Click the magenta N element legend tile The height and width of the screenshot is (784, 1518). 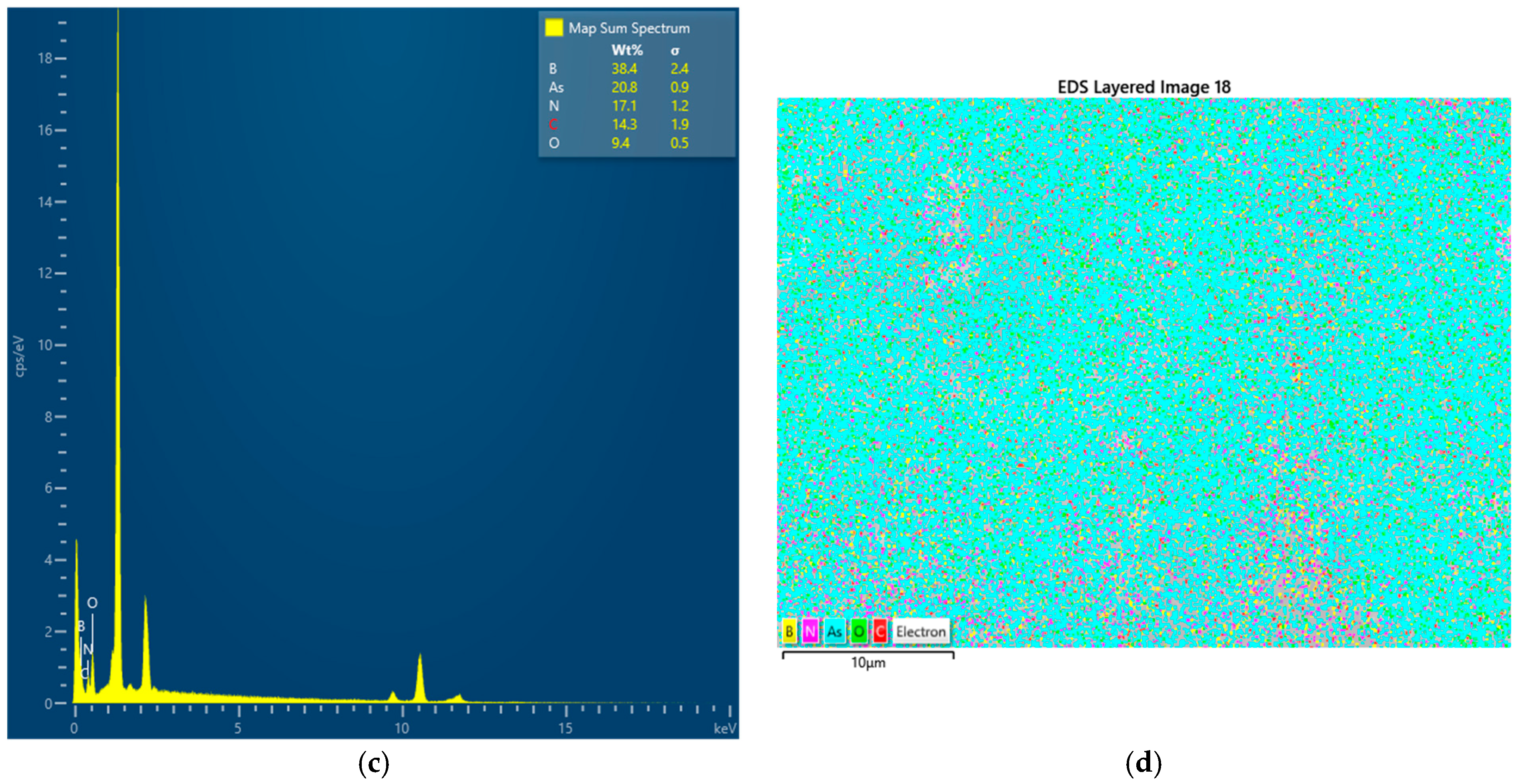pos(810,631)
